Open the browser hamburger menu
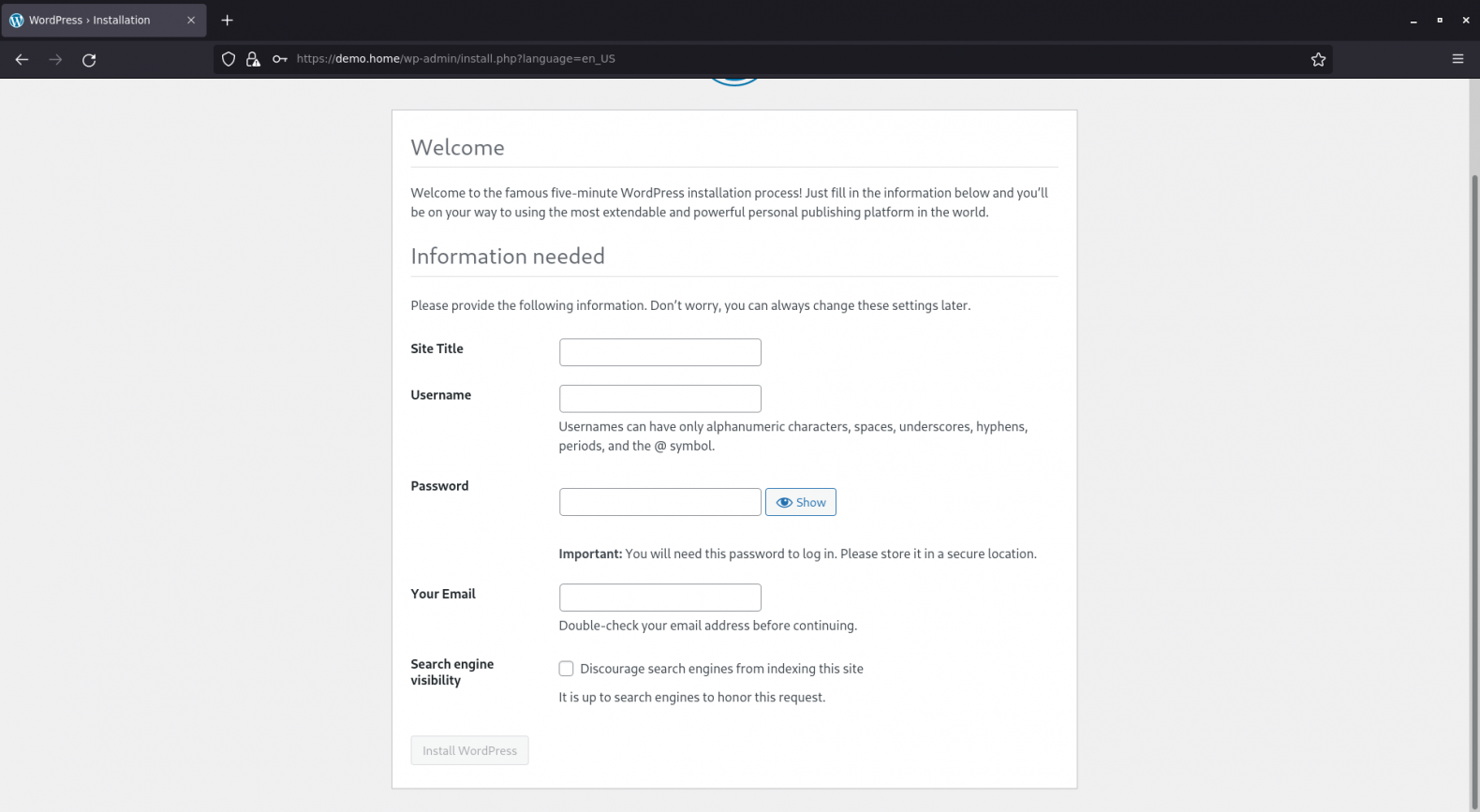The width and height of the screenshot is (1480, 812). pos(1458,59)
